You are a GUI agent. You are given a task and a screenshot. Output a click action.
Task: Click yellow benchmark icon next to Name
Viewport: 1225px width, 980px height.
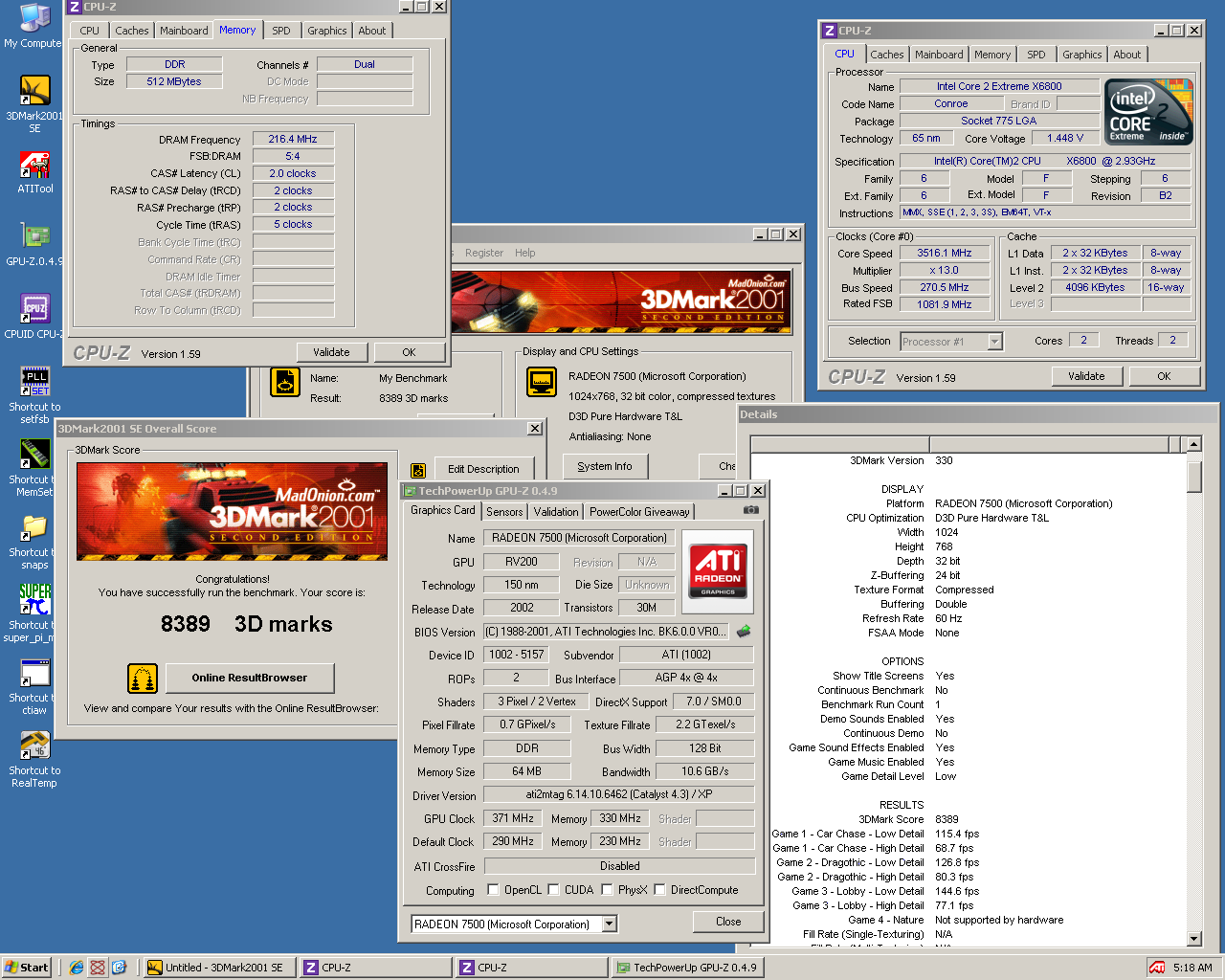point(284,382)
